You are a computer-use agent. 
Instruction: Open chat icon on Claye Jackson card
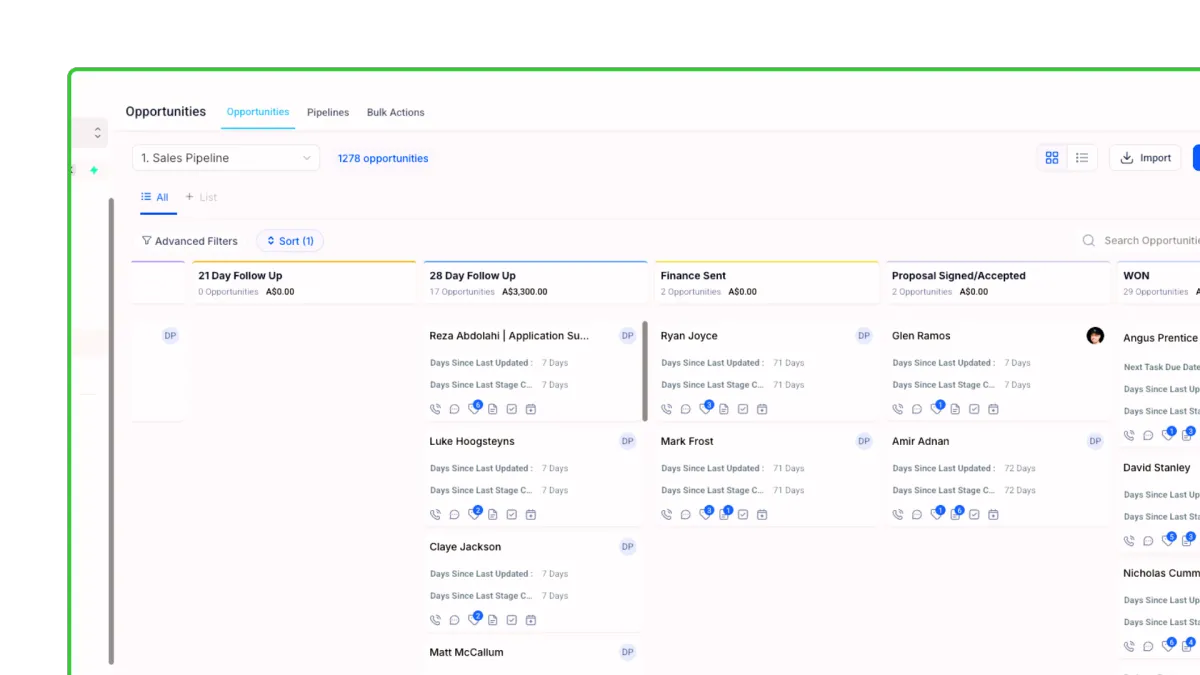click(x=454, y=620)
